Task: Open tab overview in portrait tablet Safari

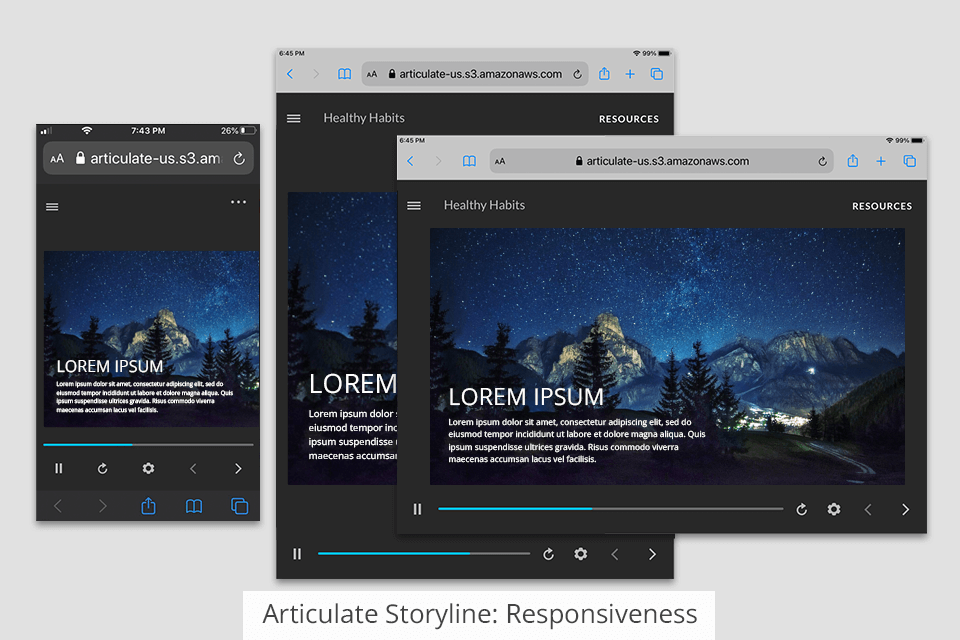Action: 657,74
